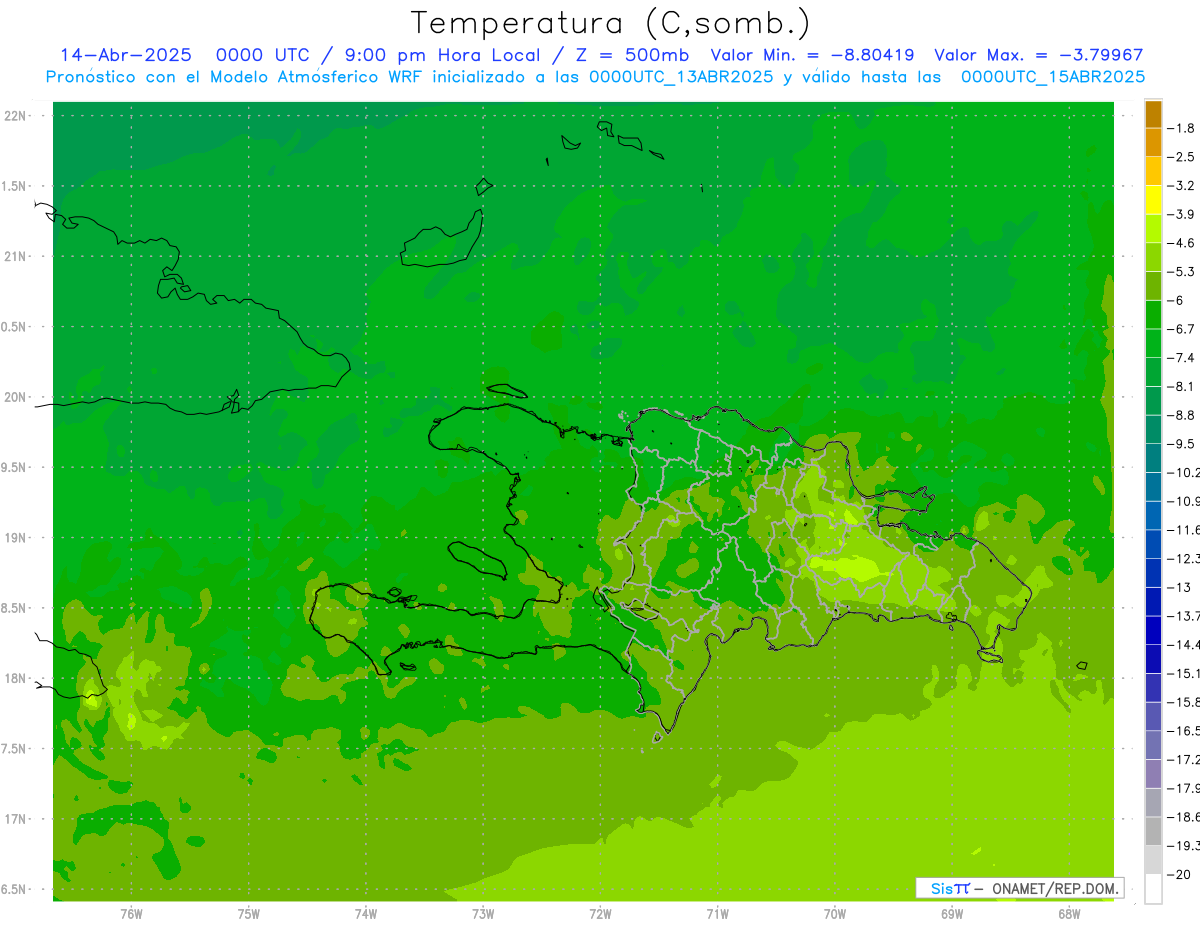Click the "-3.9" color scale label
The height and width of the screenshot is (927, 1200).
click(x=1182, y=214)
